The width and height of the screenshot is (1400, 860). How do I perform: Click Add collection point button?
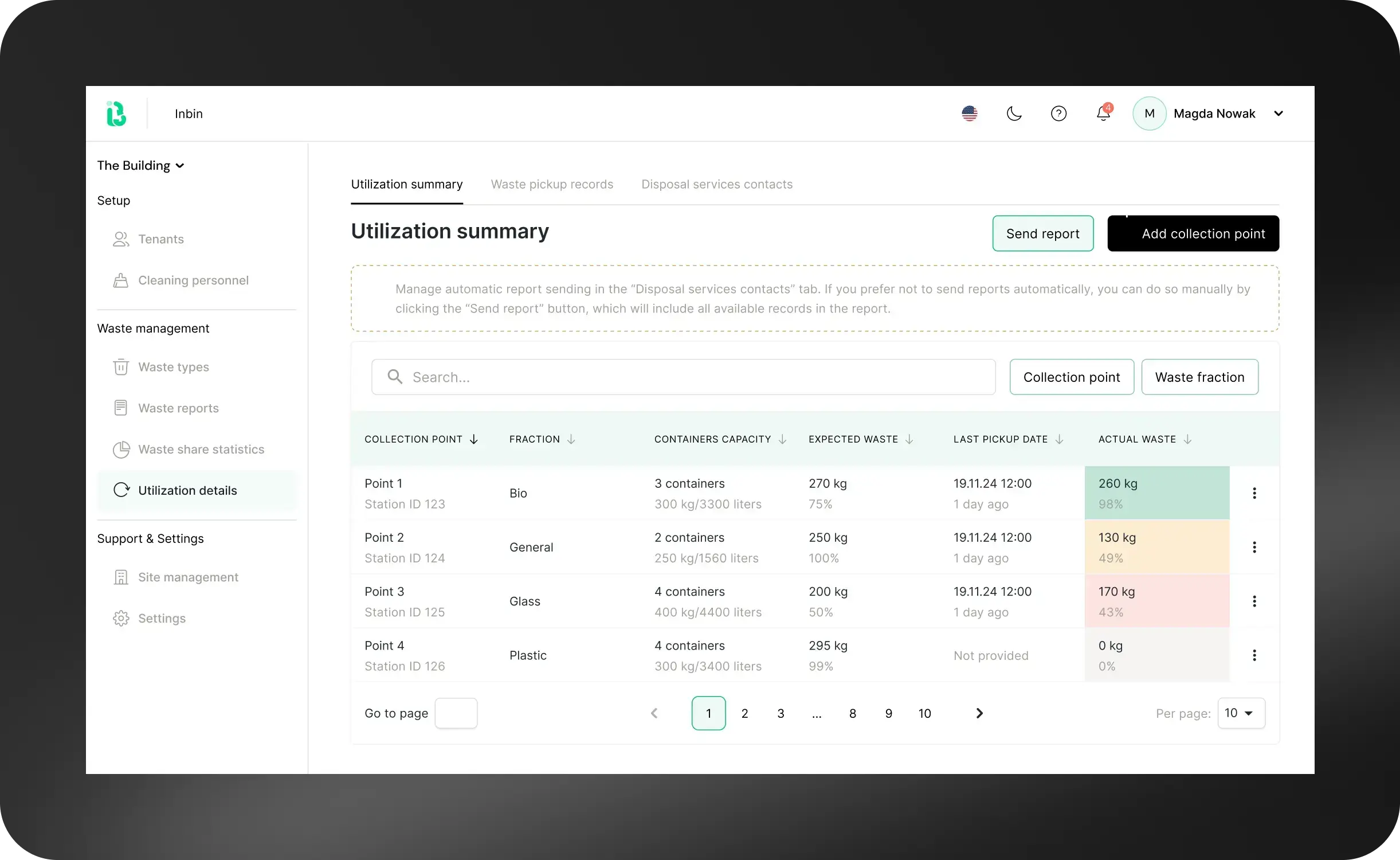(1193, 234)
